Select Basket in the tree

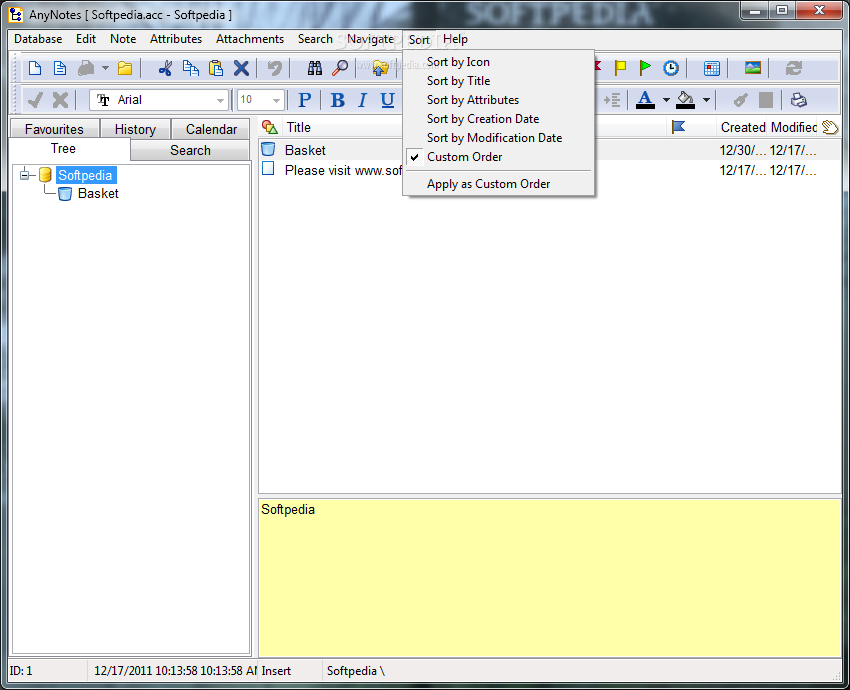point(98,194)
